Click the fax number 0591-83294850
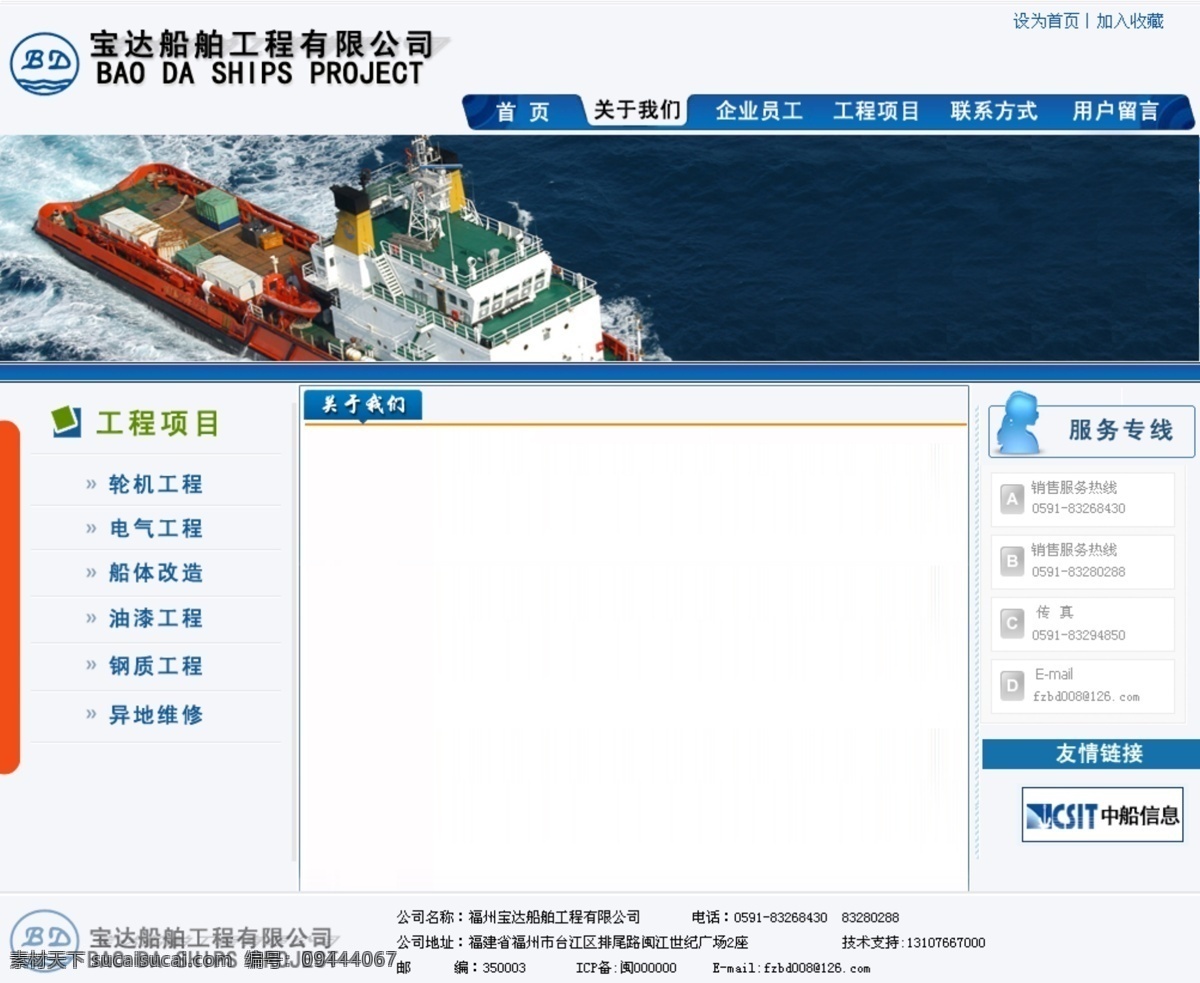 (x=1078, y=635)
